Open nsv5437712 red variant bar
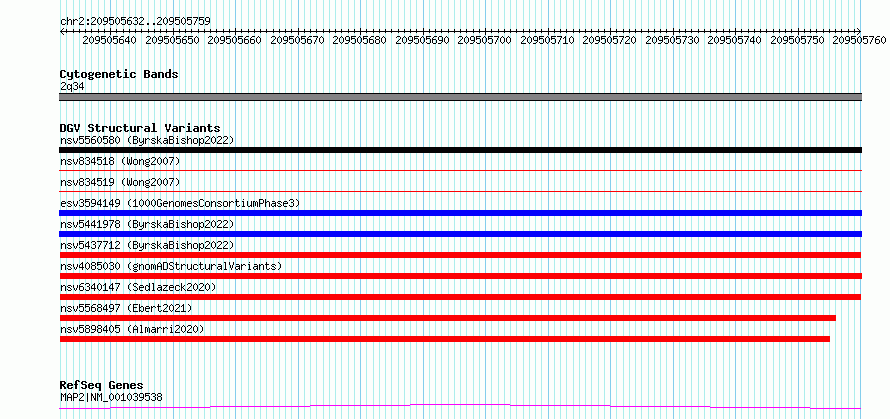The width and height of the screenshot is (890, 419). click(460, 255)
